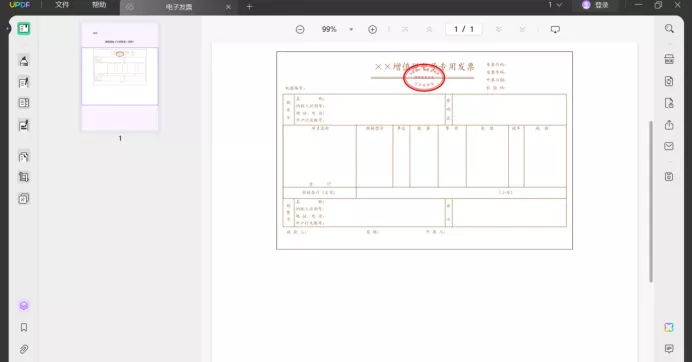Click the 登录 login button
Viewport: 693px width, 362px height.
(595, 5)
